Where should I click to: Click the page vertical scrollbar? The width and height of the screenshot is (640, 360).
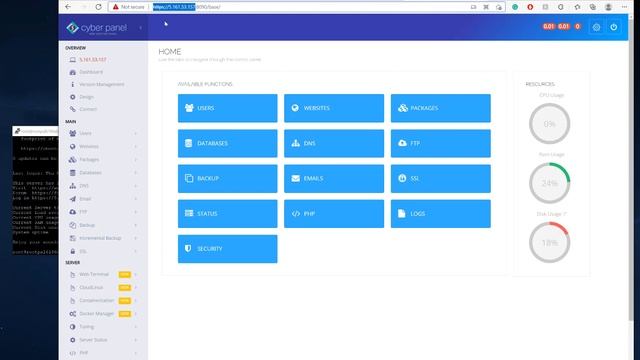point(631,171)
